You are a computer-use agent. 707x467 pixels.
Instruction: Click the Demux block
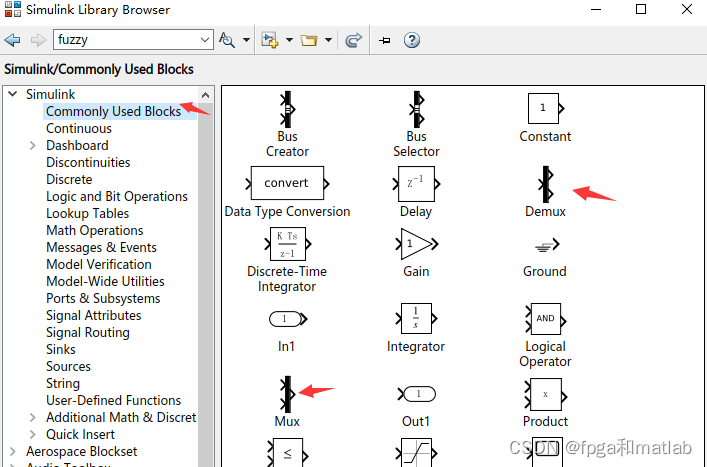pyautogui.click(x=546, y=184)
